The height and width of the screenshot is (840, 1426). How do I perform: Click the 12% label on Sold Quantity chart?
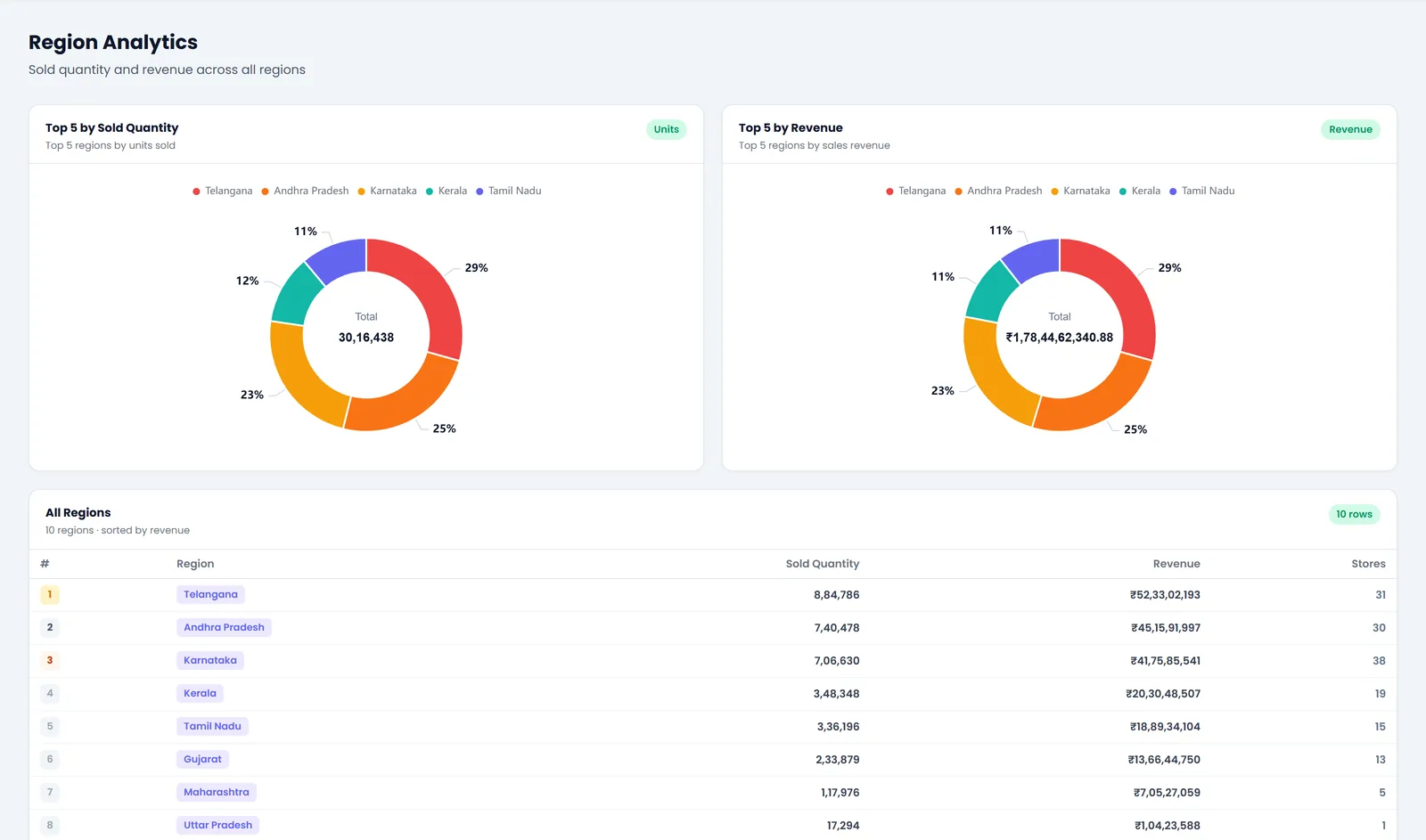point(247,281)
